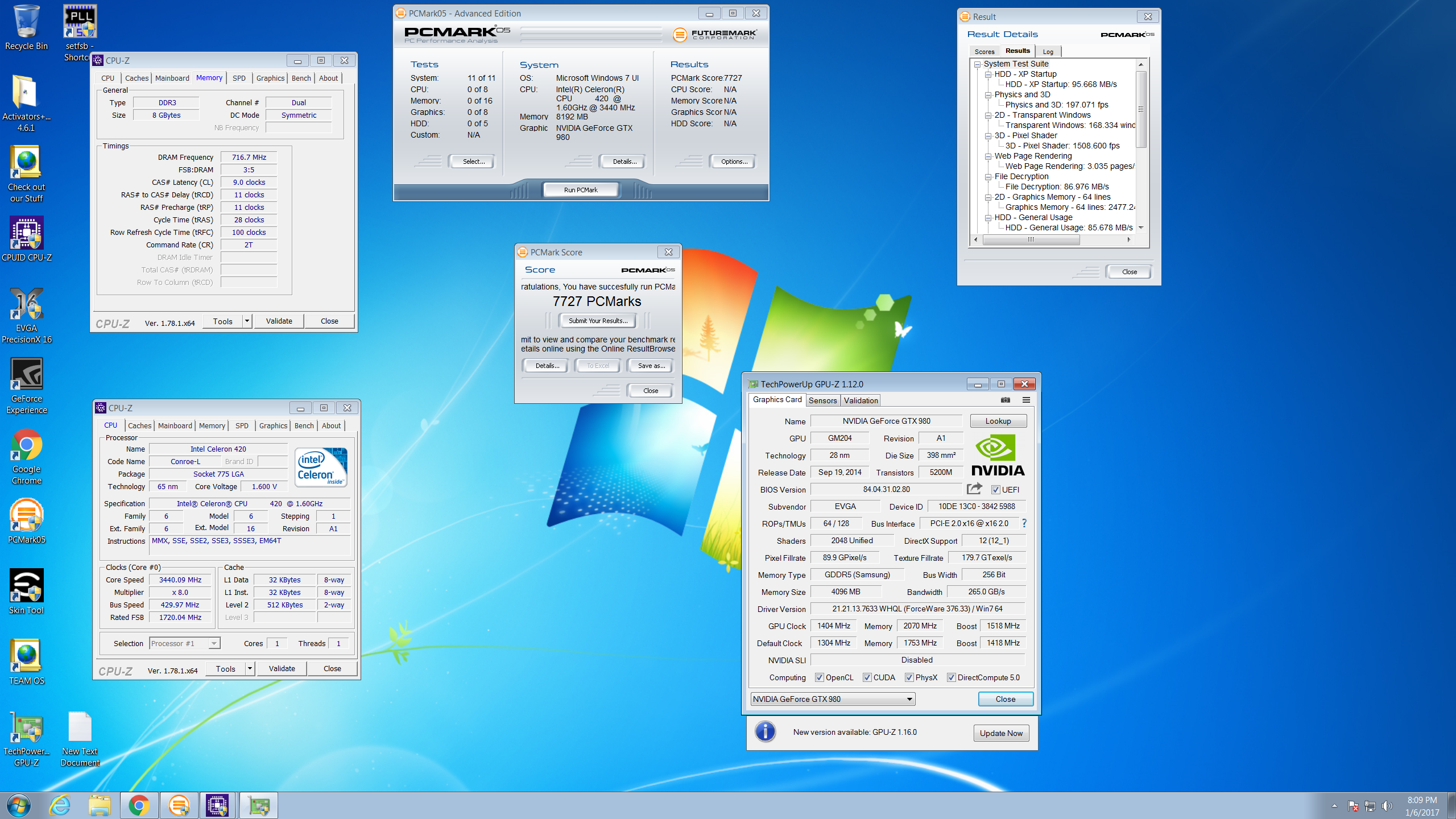
Task: Click Submit Your Results button
Action: tap(598, 321)
